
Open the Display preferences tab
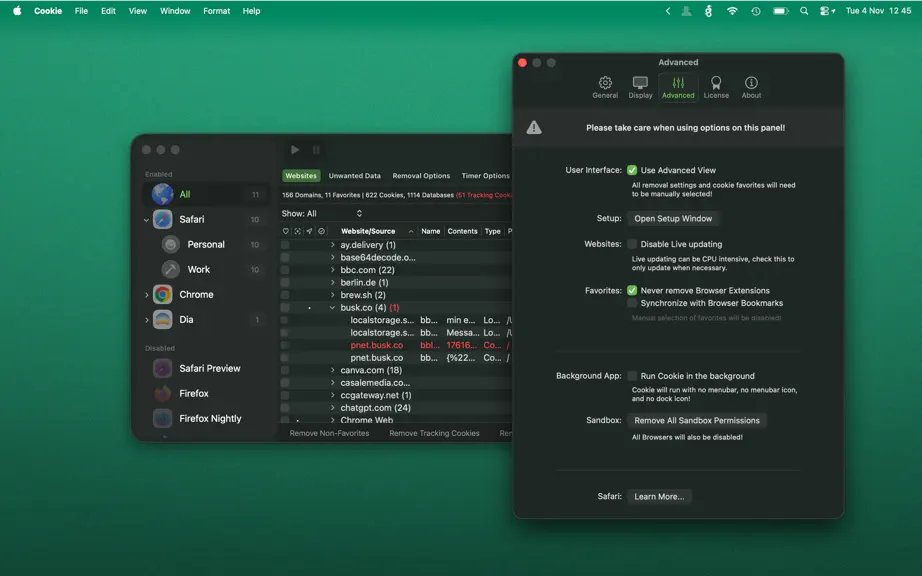[x=640, y=87]
